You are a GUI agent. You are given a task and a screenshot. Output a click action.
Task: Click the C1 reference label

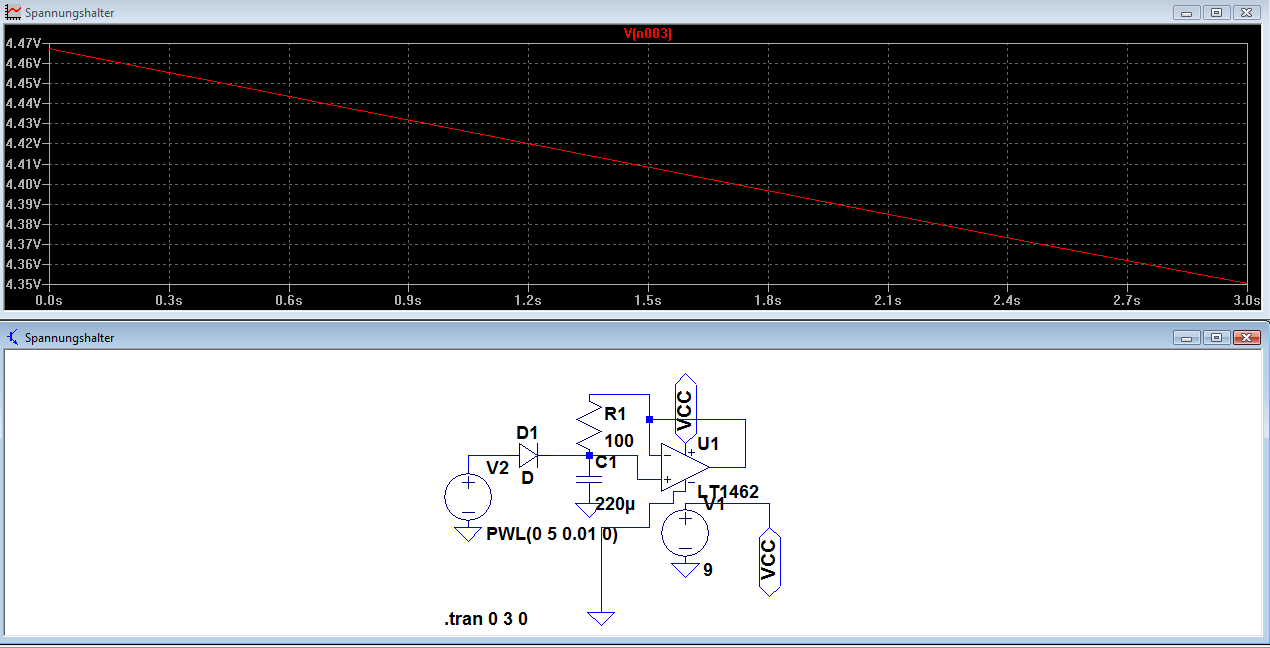(x=606, y=462)
